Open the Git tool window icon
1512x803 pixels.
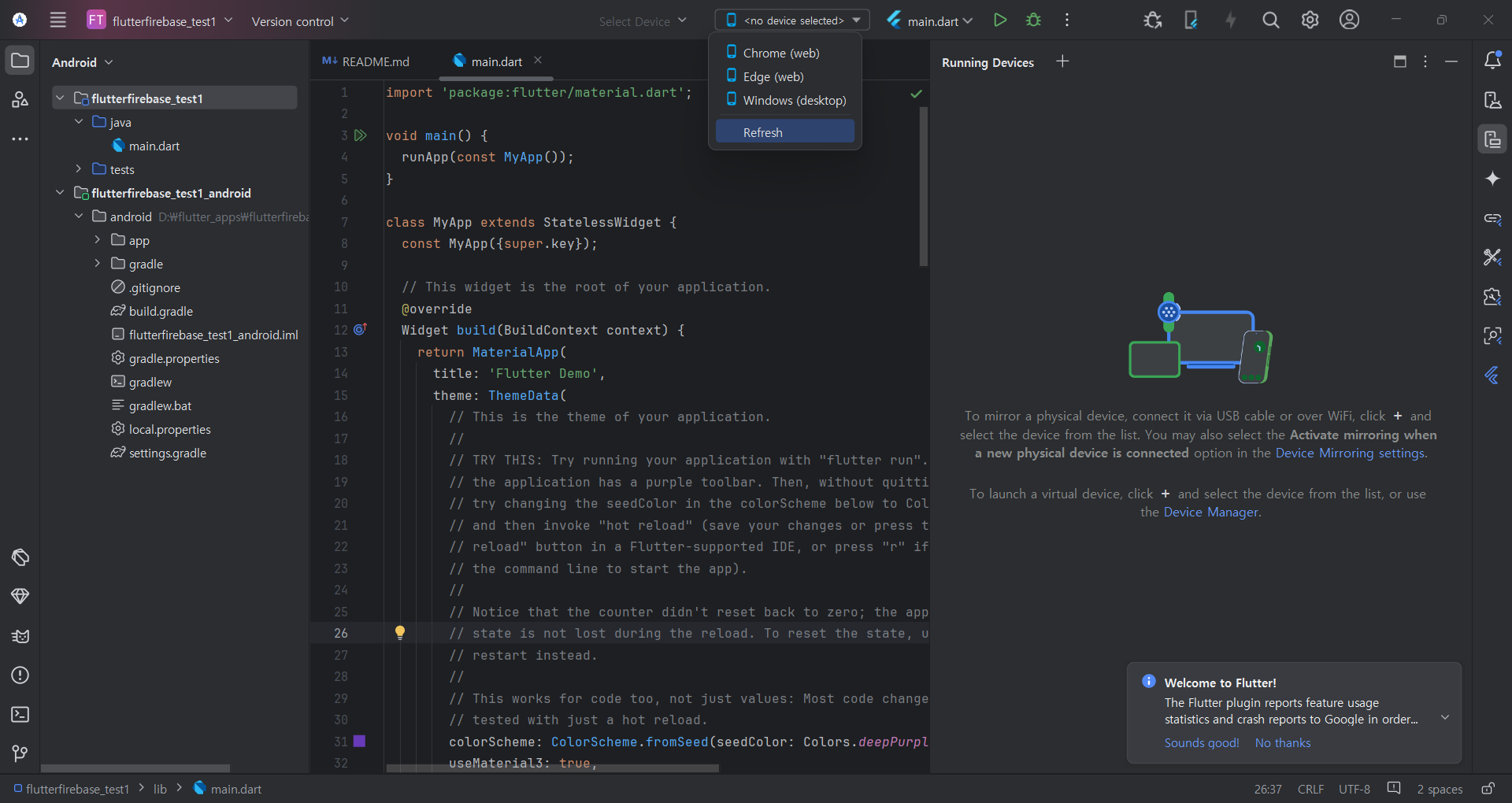tap(20, 754)
